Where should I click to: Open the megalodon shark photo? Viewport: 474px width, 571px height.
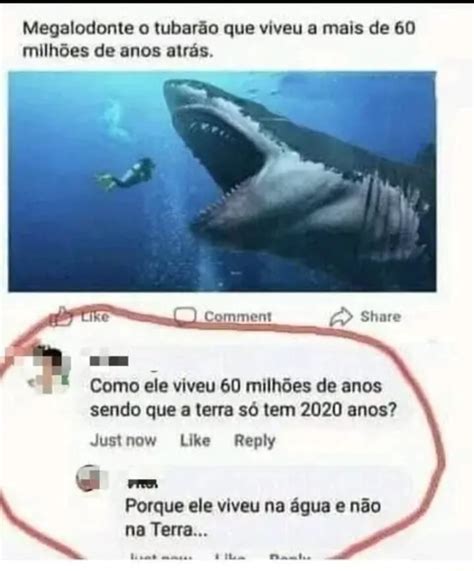coord(222,181)
